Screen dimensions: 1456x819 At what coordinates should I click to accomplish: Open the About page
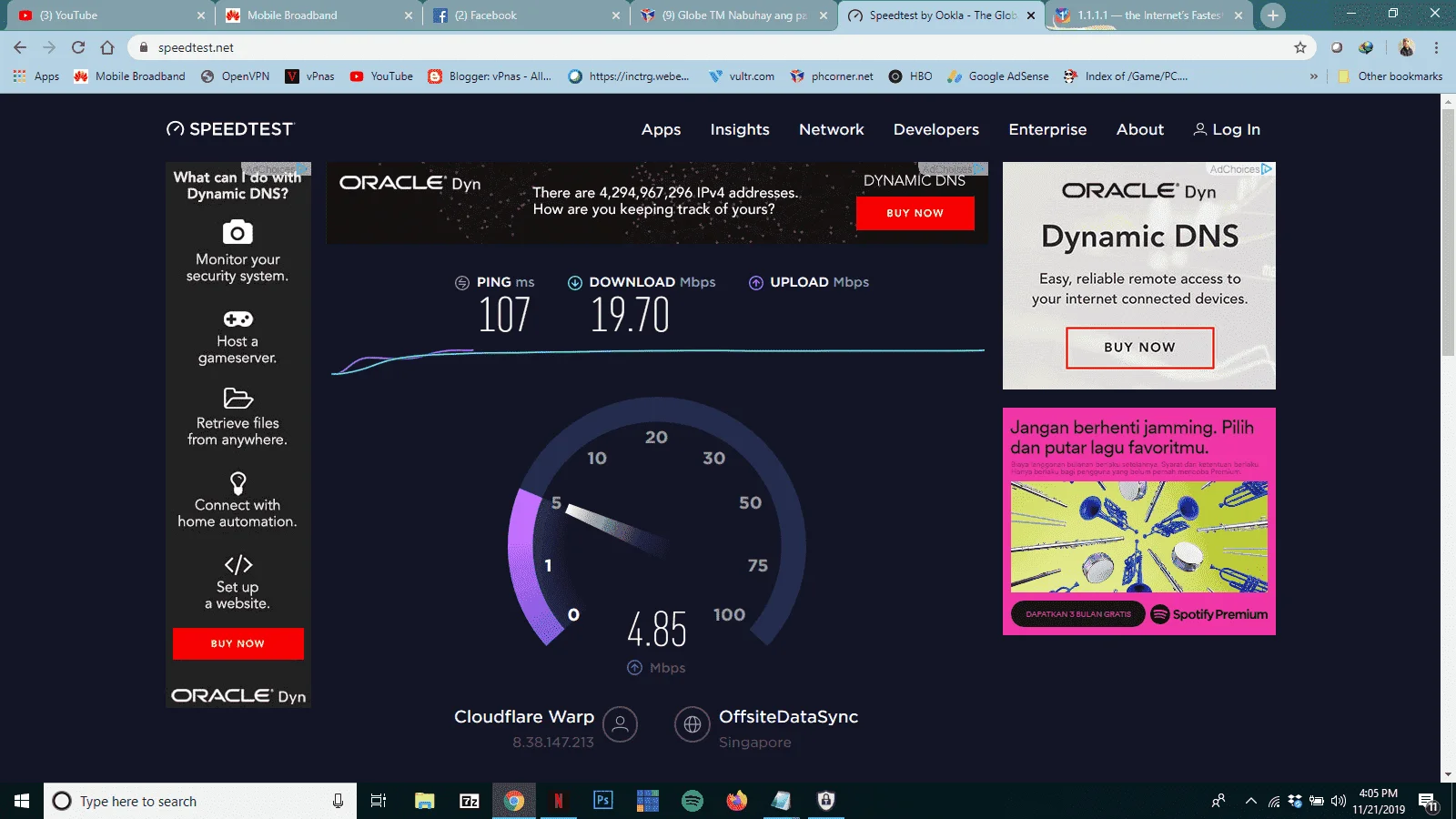(1139, 129)
